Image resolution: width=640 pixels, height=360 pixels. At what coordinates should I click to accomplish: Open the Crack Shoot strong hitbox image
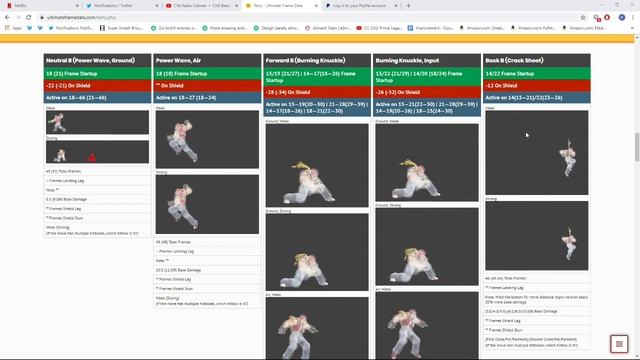(537, 236)
